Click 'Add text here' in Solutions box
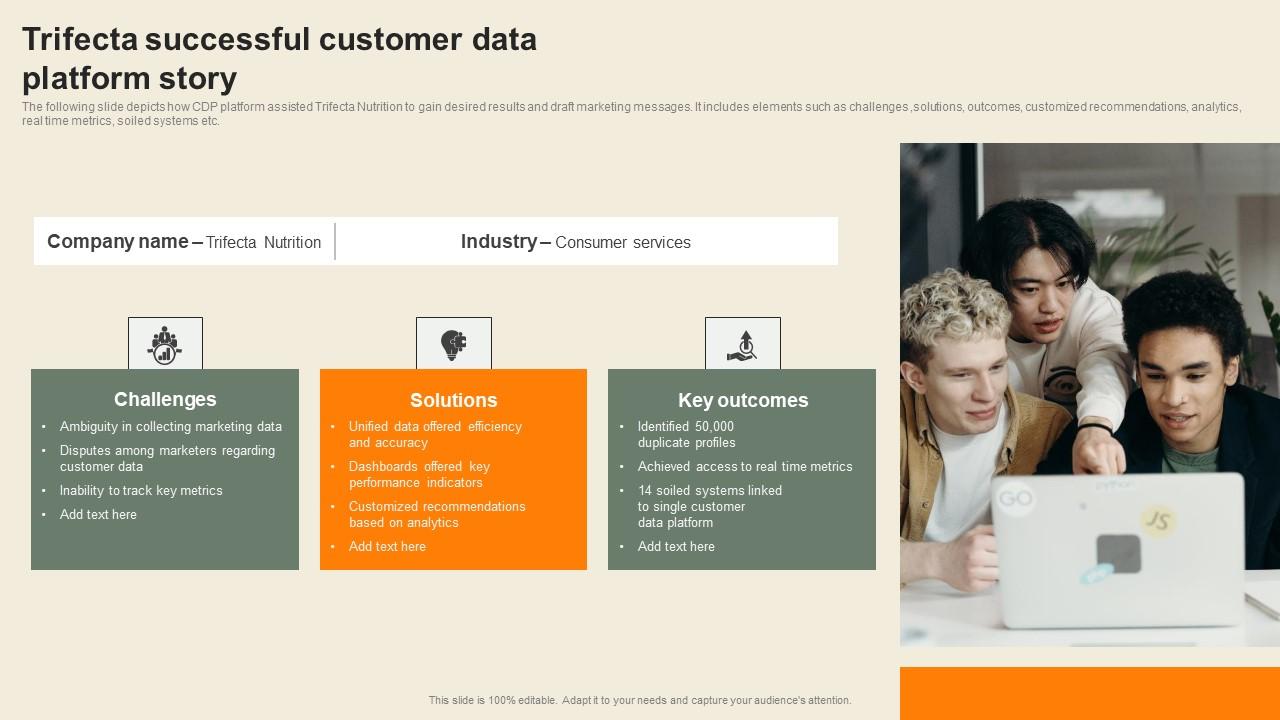1280x720 pixels. point(387,546)
